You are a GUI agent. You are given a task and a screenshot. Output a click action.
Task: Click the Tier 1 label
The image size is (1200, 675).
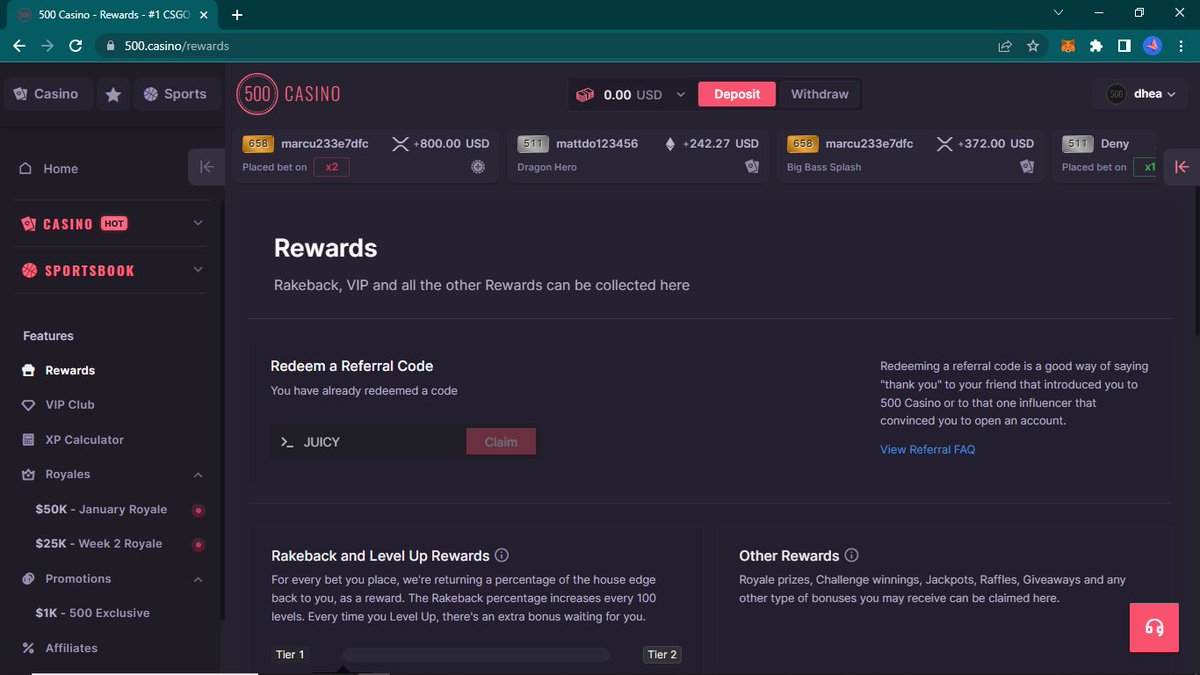[x=290, y=655]
